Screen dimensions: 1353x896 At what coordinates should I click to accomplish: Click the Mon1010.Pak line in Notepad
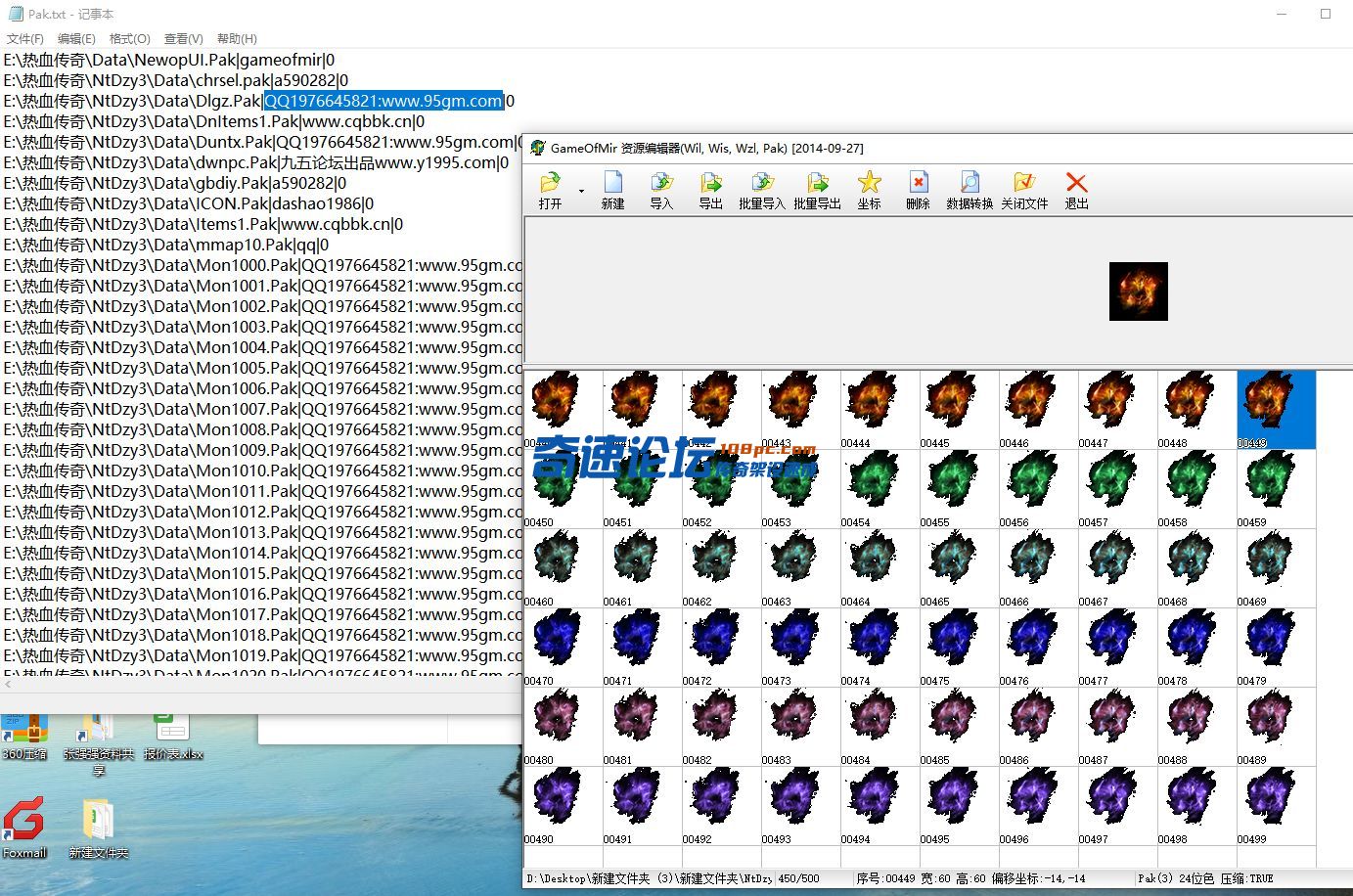(x=262, y=470)
